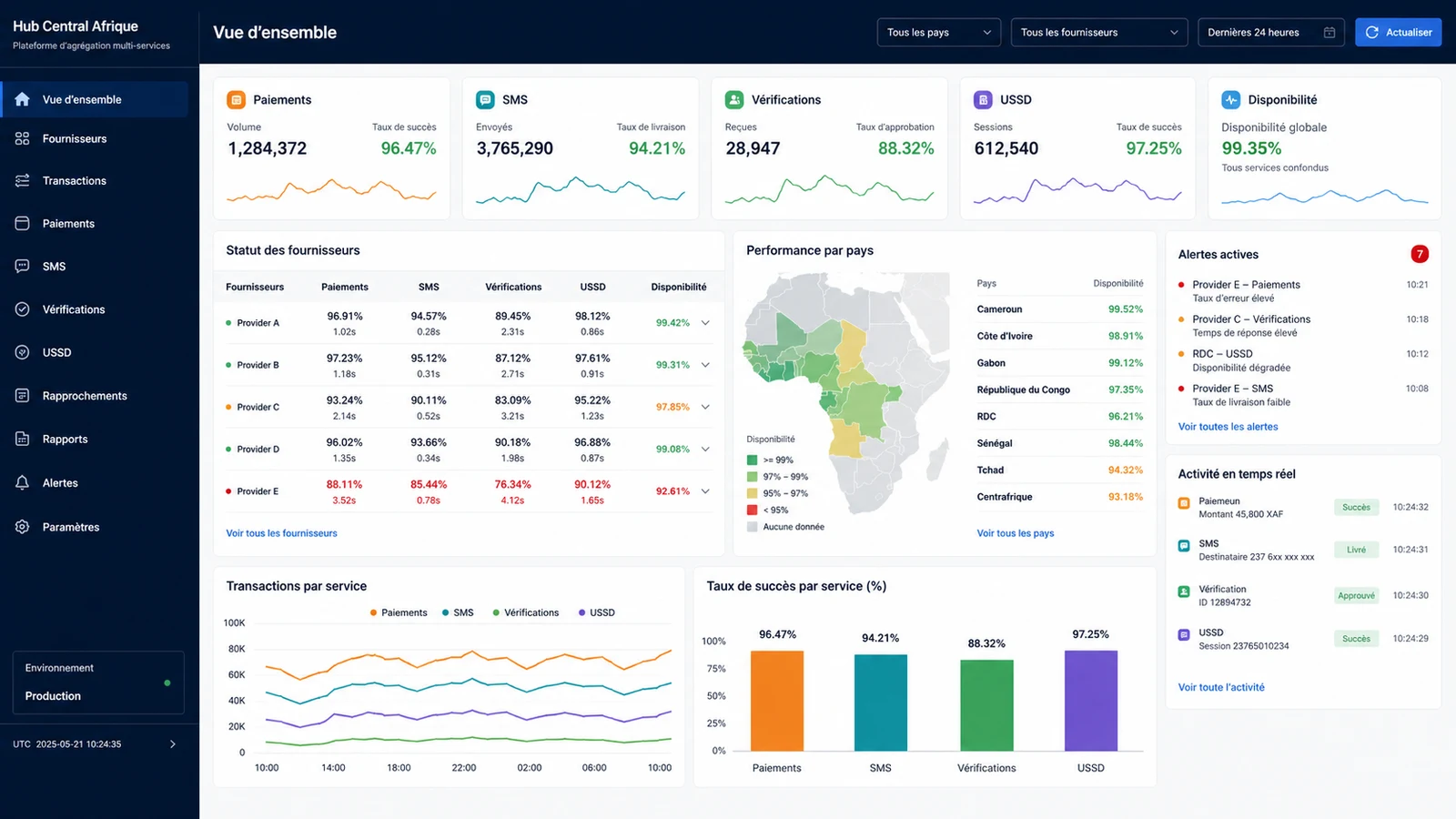Screen dimensions: 1456x819
Task: Click the refresh icon on the Actualiser button
Action: pyautogui.click(x=1372, y=32)
